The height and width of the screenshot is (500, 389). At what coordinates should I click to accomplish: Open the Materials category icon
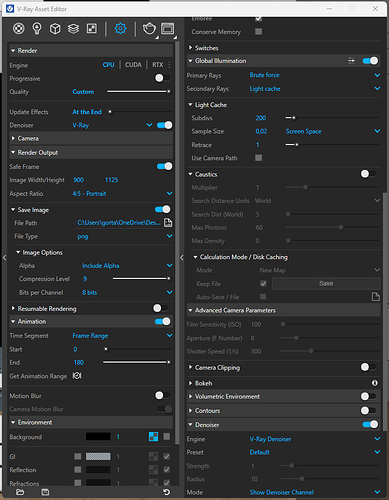coord(19,29)
